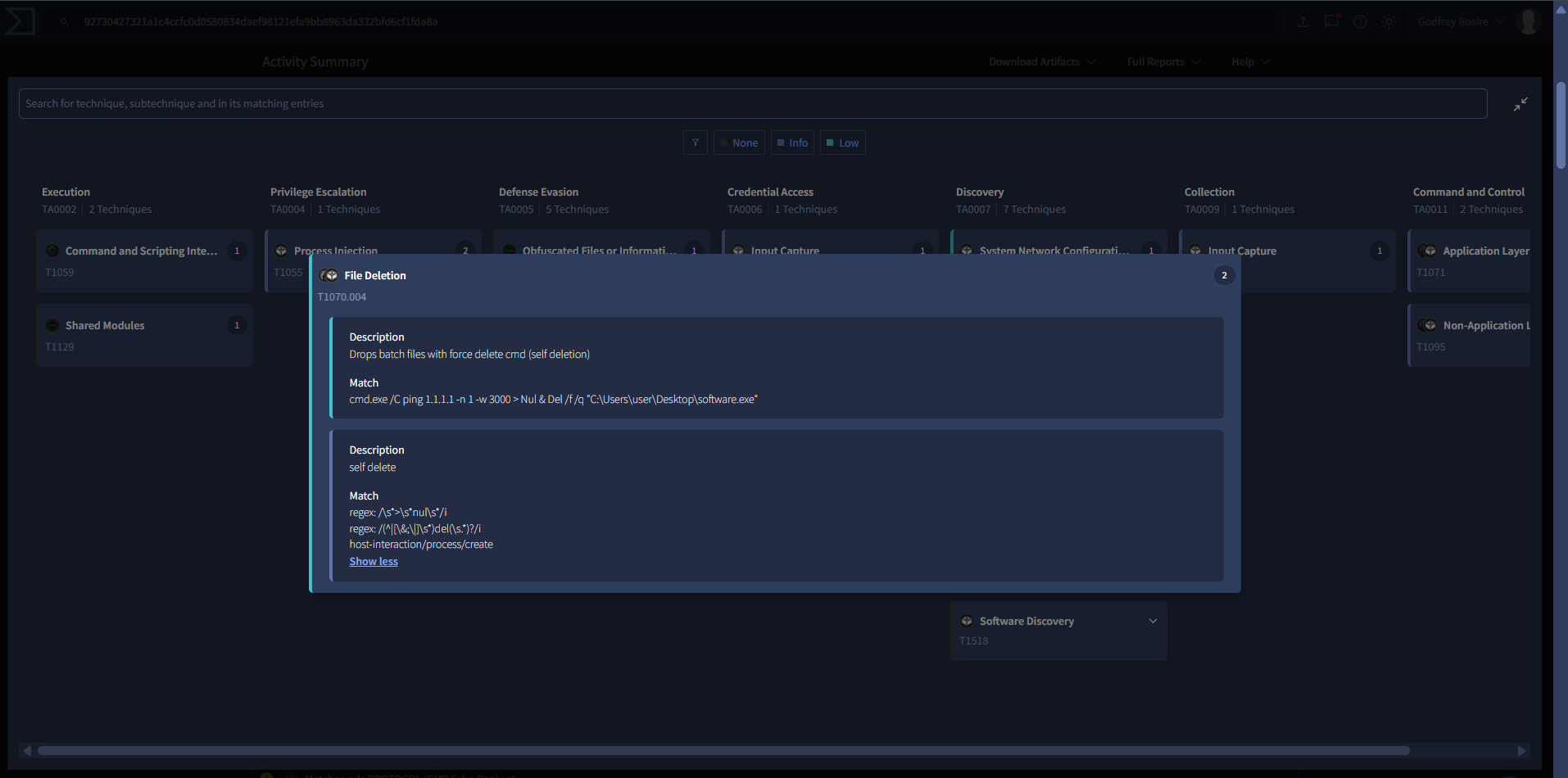Click the horizontal scrollbar right arrow
Screen dimensions: 1568x778
point(1521,751)
